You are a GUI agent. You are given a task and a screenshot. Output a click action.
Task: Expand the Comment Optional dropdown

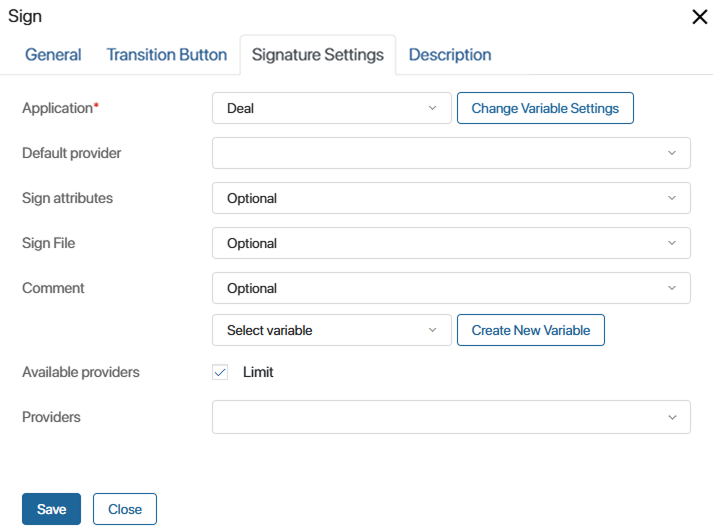[x=451, y=288]
